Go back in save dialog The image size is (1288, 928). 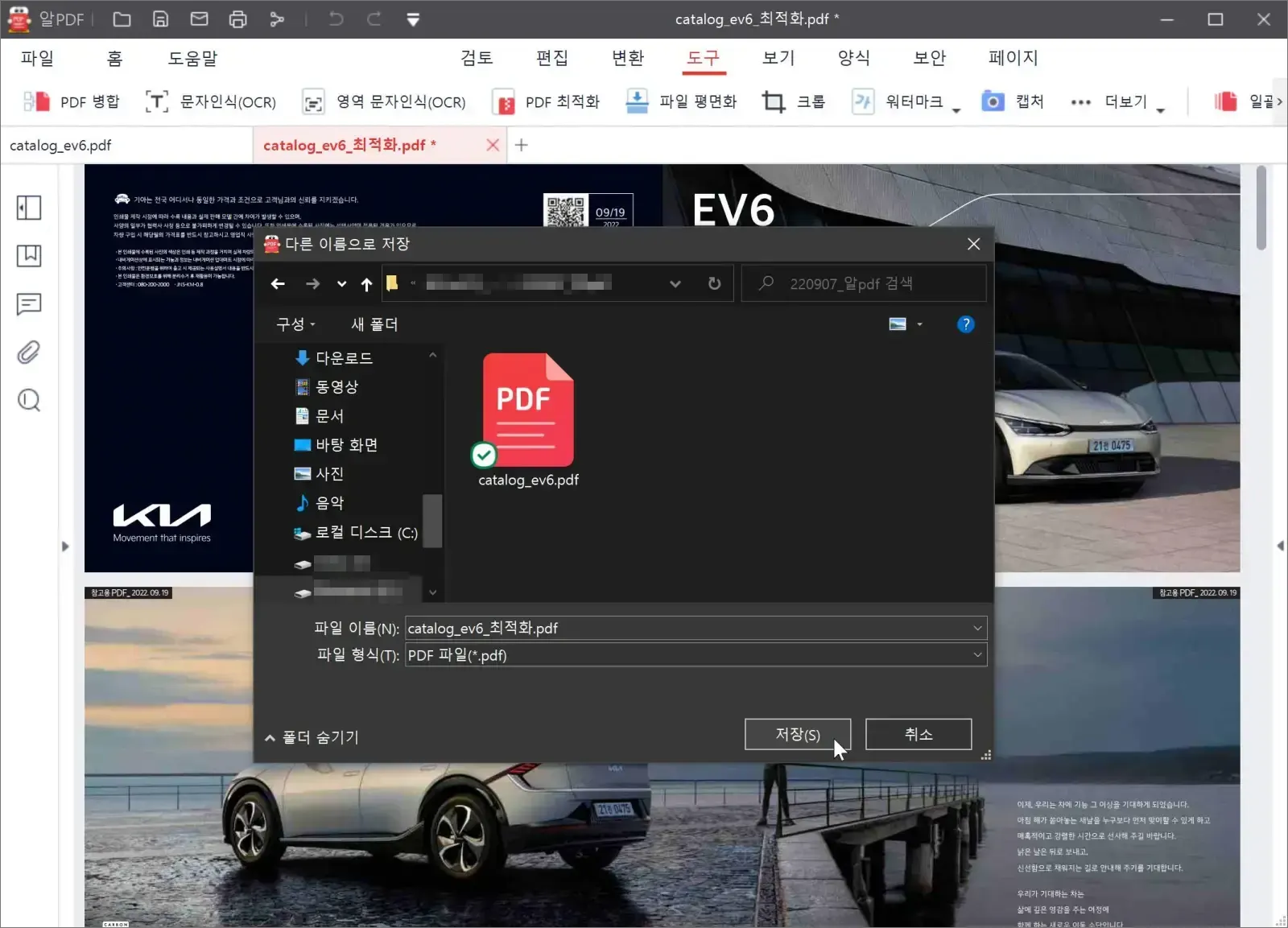(278, 283)
